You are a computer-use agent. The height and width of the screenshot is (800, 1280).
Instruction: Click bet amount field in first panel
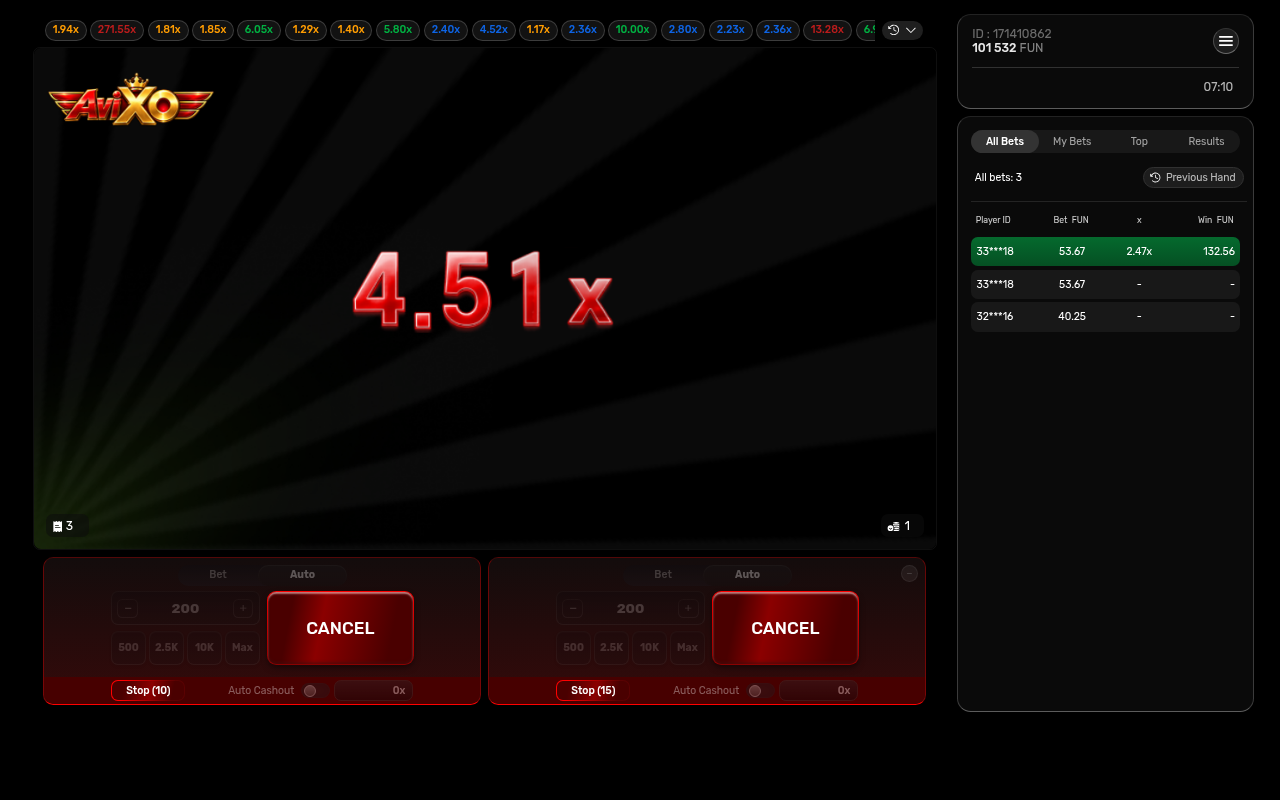[185, 608]
